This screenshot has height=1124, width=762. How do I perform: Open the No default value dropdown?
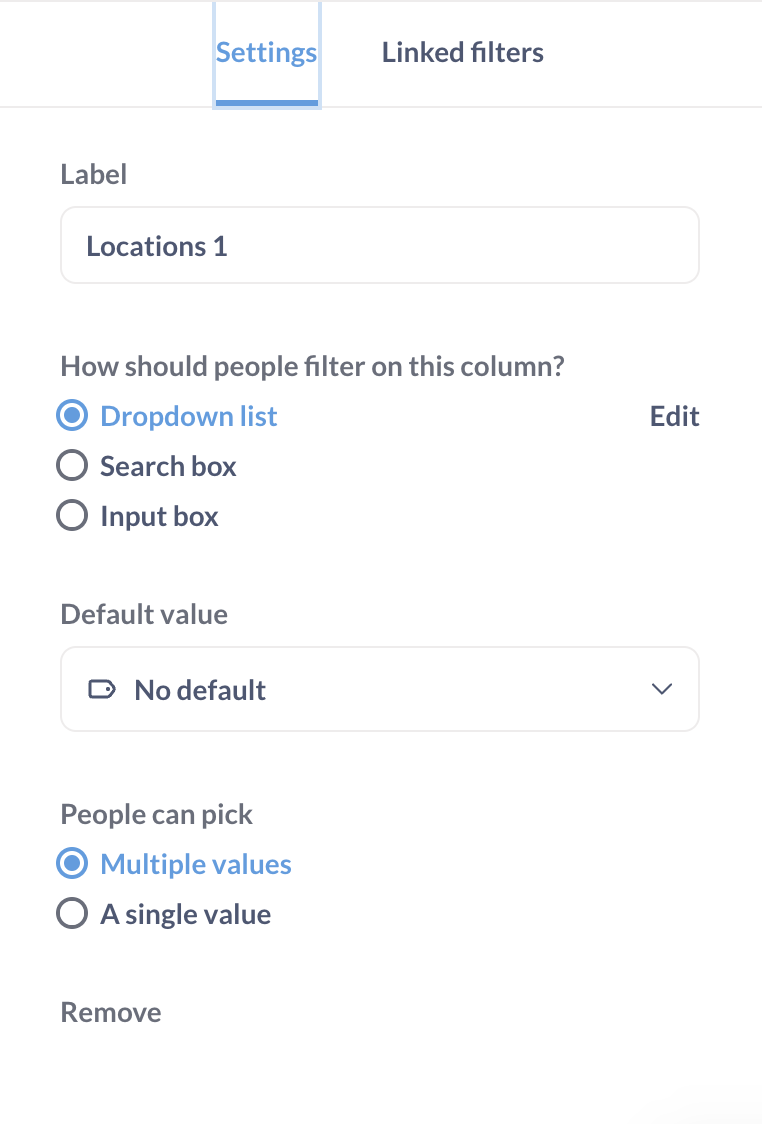(x=380, y=689)
